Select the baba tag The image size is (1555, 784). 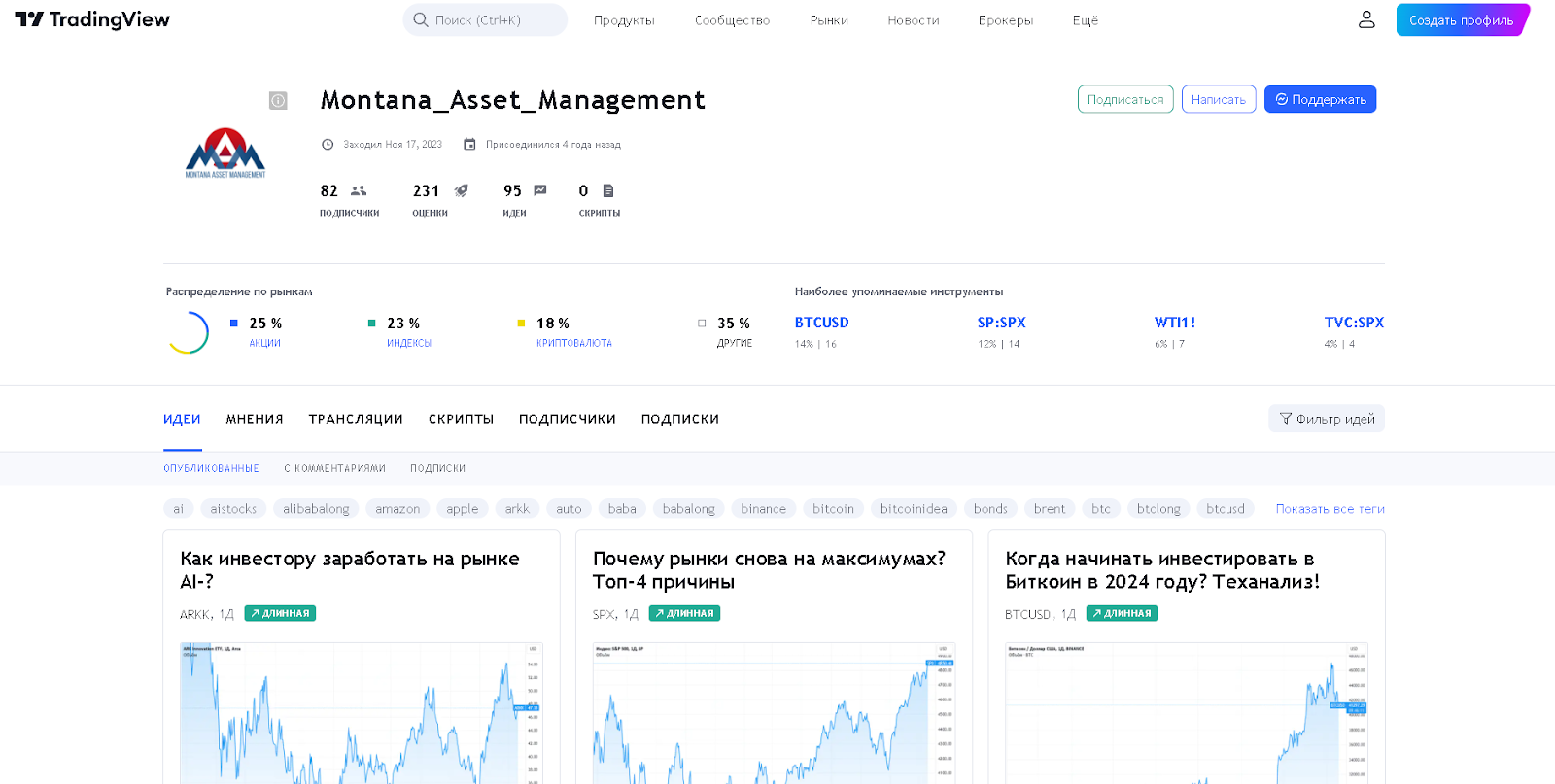pos(622,508)
